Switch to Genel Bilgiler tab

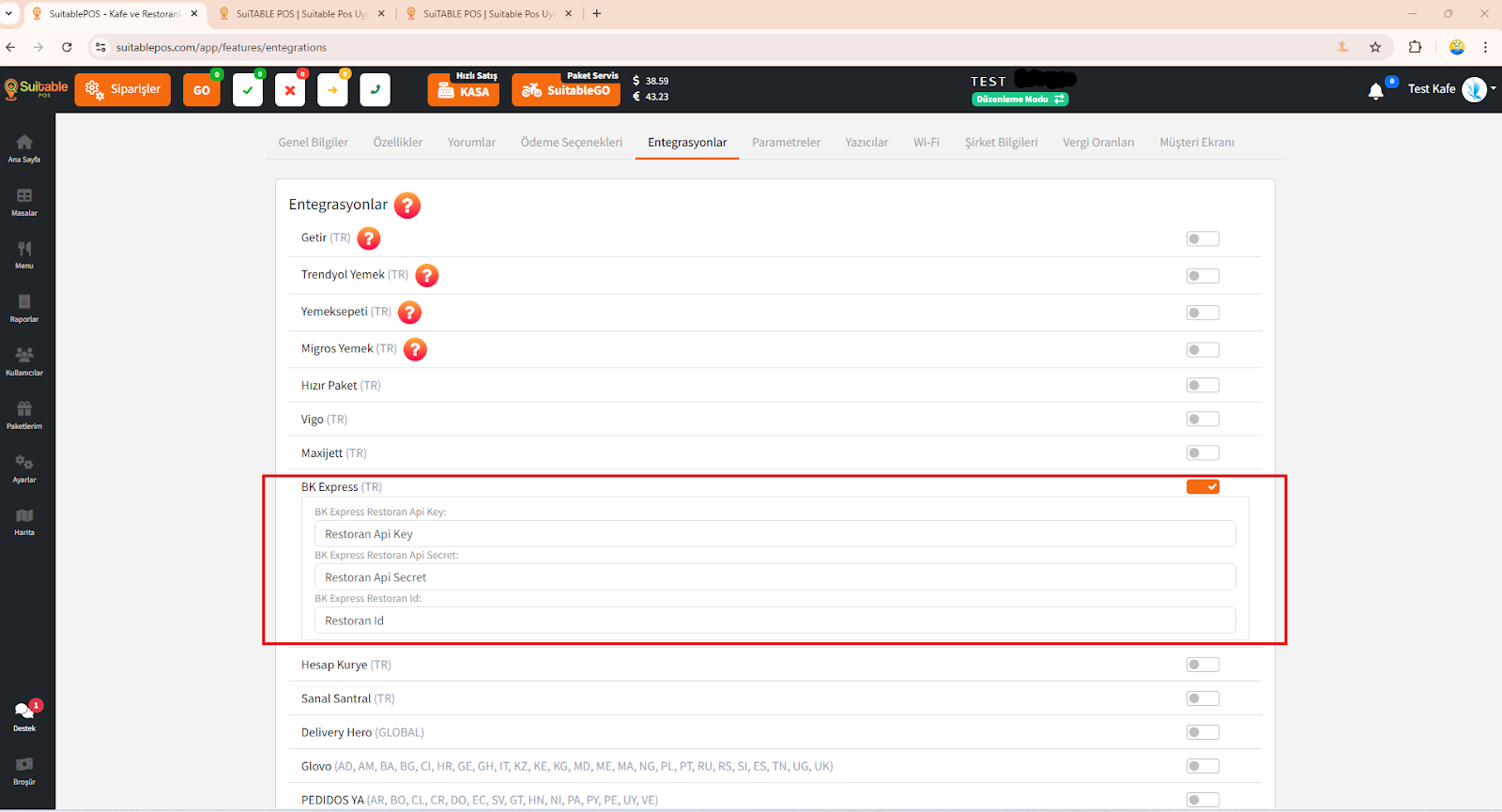[314, 143]
